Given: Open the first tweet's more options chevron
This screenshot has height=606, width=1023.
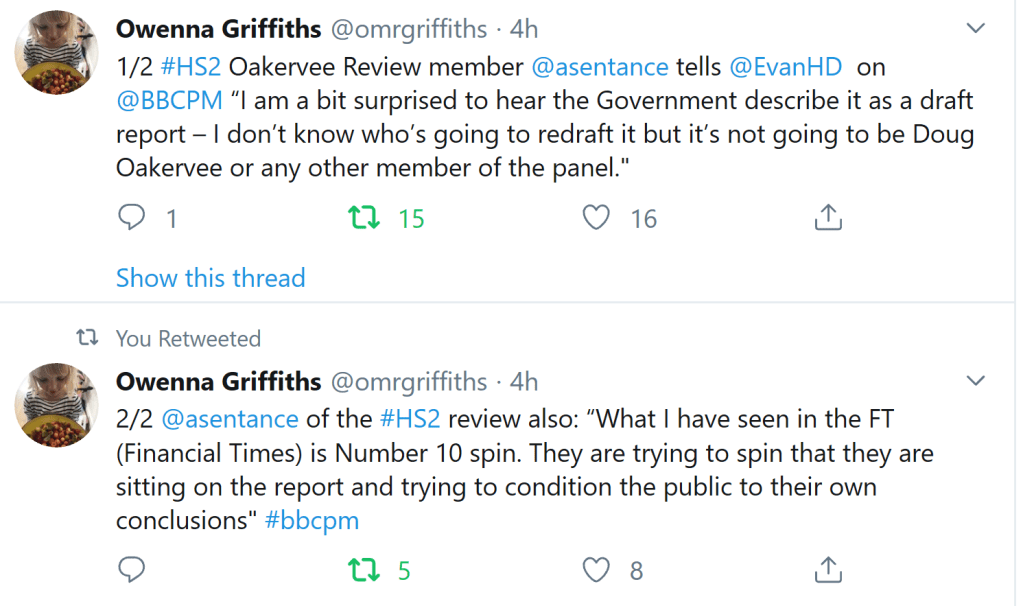Looking at the screenshot, I should coord(975,28).
